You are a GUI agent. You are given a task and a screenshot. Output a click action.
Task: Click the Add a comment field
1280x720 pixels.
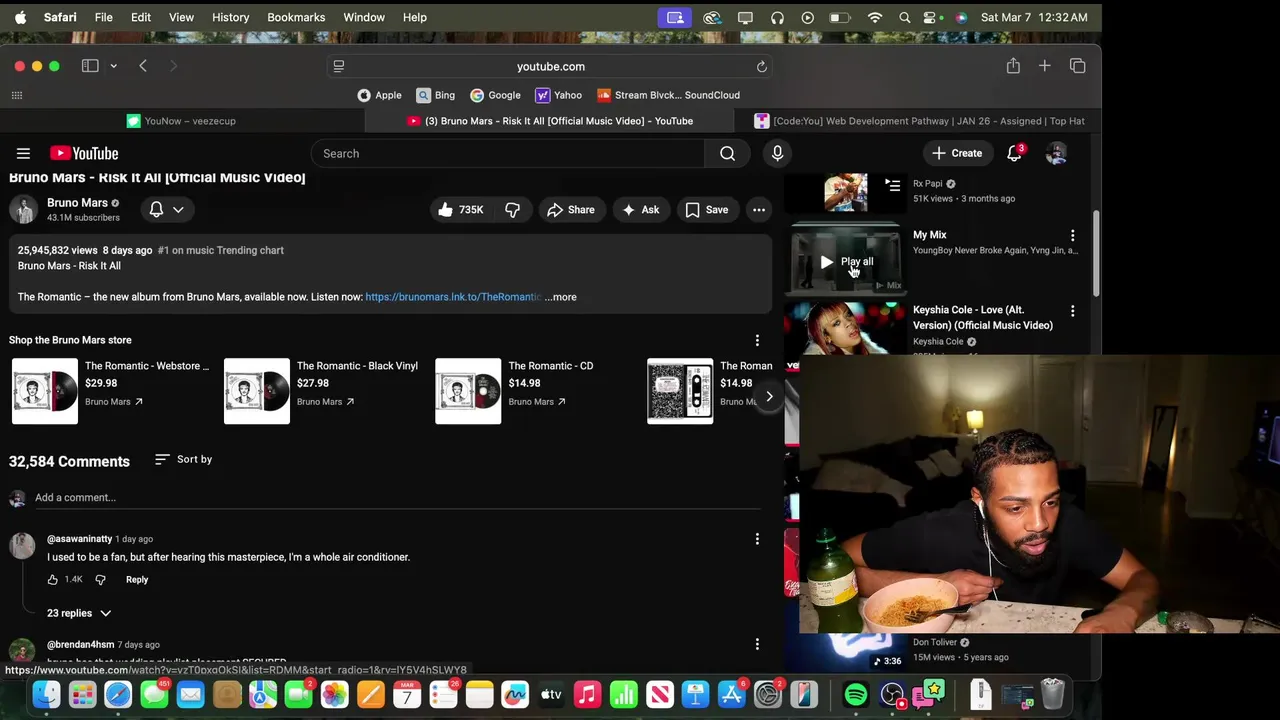click(397, 498)
